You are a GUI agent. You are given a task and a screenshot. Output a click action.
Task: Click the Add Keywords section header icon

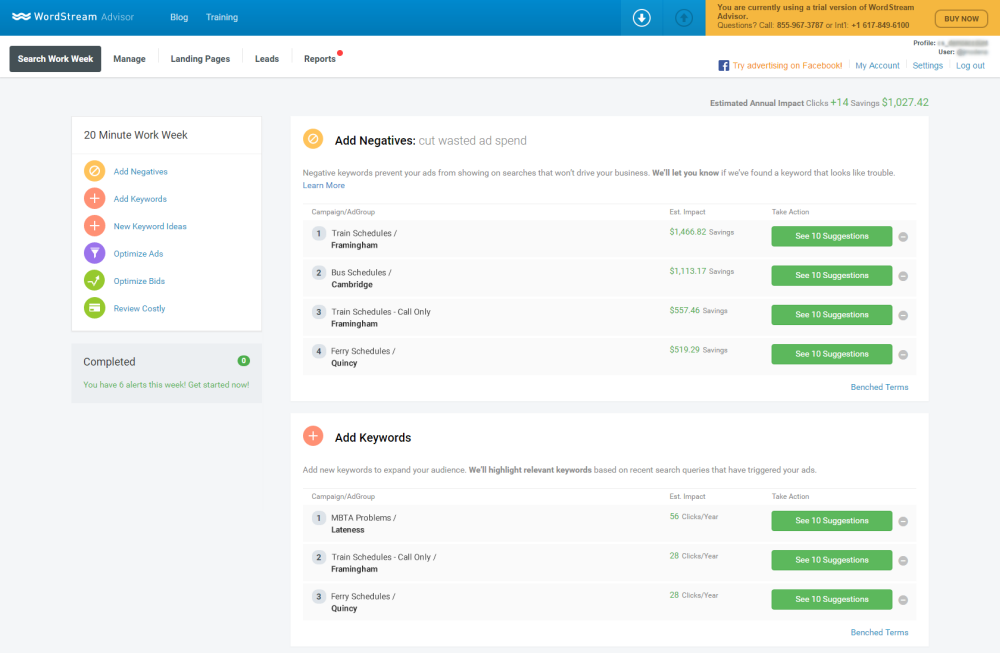pos(313,436)
